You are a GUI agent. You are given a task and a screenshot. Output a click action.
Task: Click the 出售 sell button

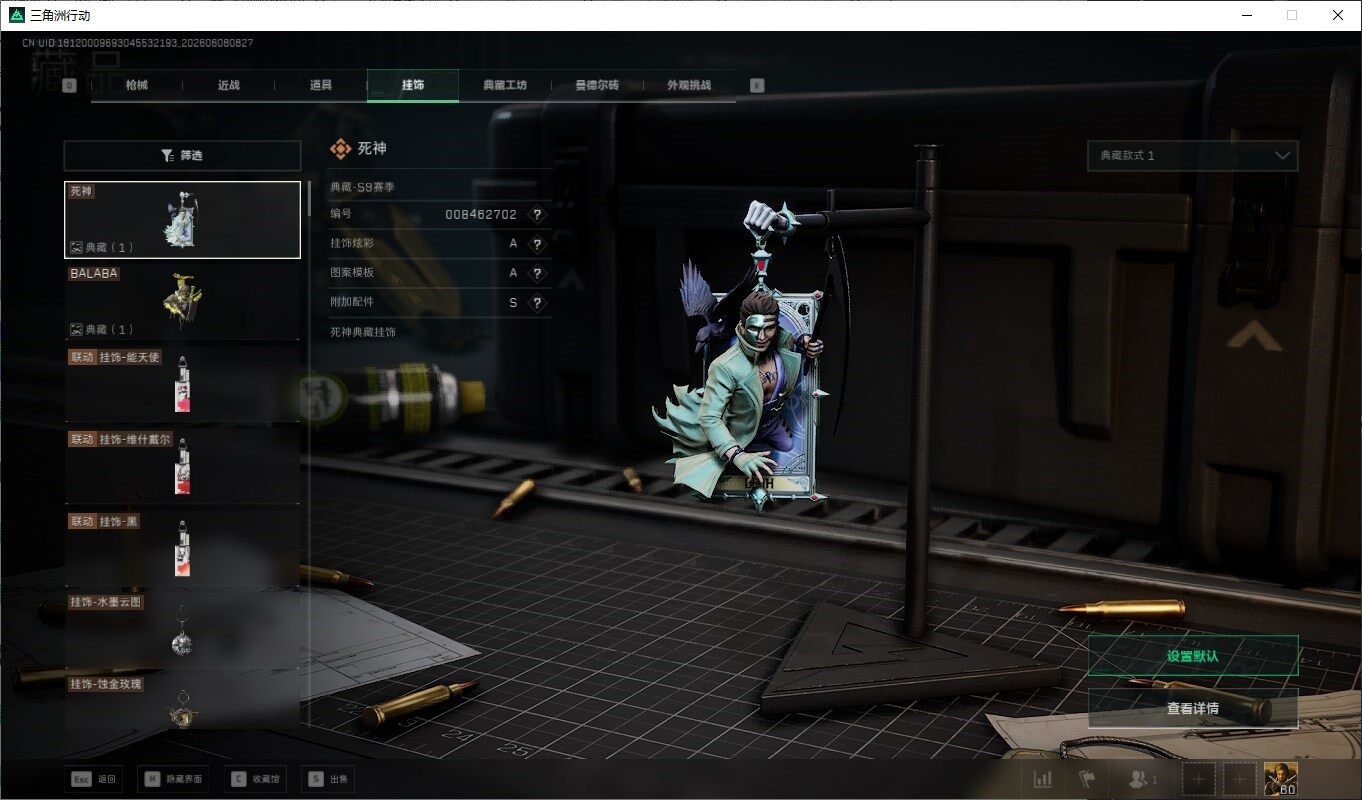pos(327,779)
